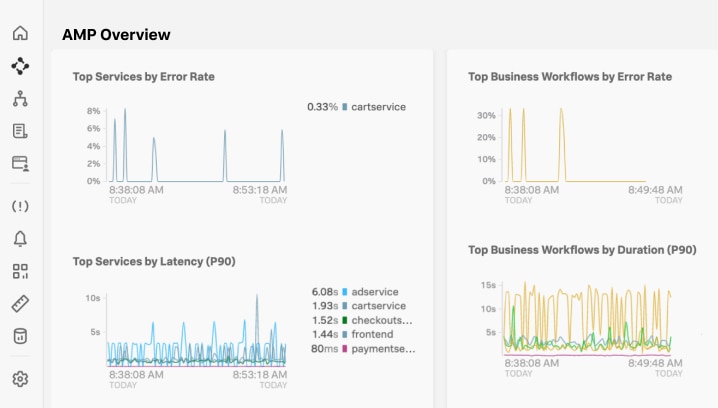Open the Infrastructure hierarchy icon in sidebar
Viewport: 718px width, 408px height.
[20, 99]
